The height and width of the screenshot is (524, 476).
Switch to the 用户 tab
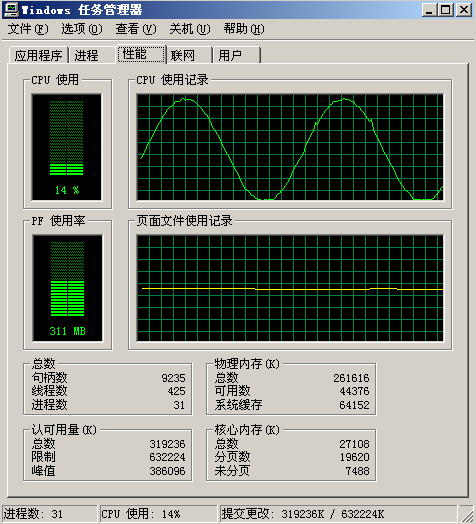click(x=237, y=55)
